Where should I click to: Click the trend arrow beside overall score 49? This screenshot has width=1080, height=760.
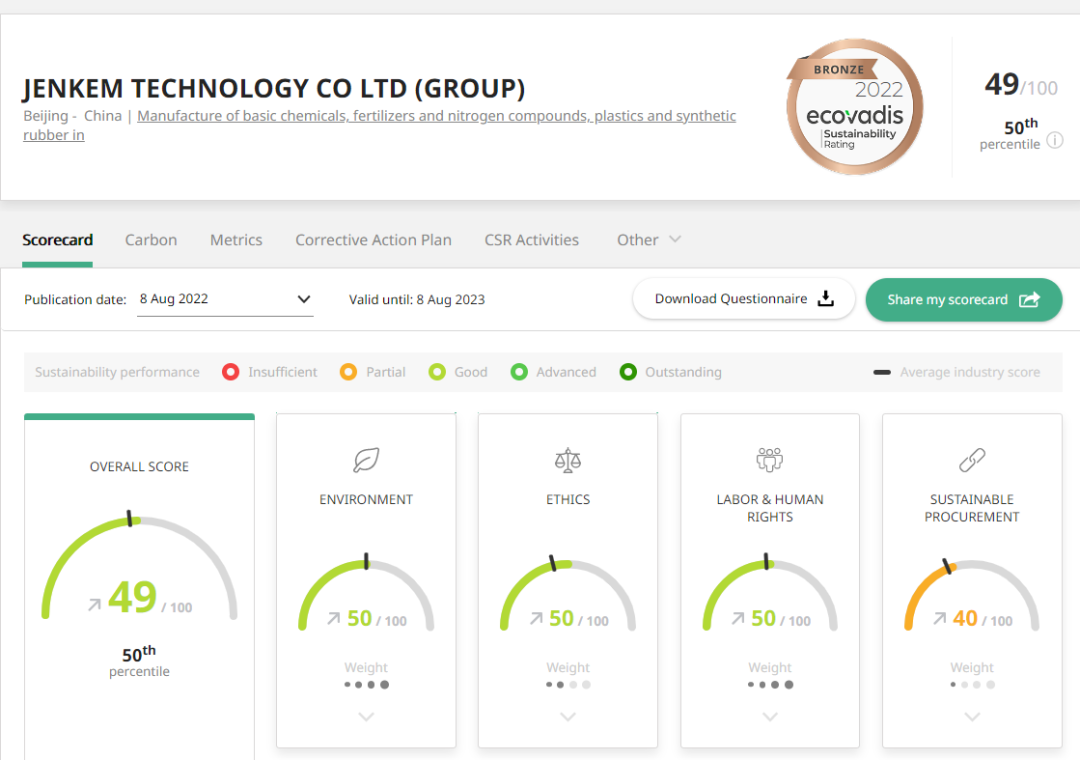pyautogui.click(x=94, y=604)
